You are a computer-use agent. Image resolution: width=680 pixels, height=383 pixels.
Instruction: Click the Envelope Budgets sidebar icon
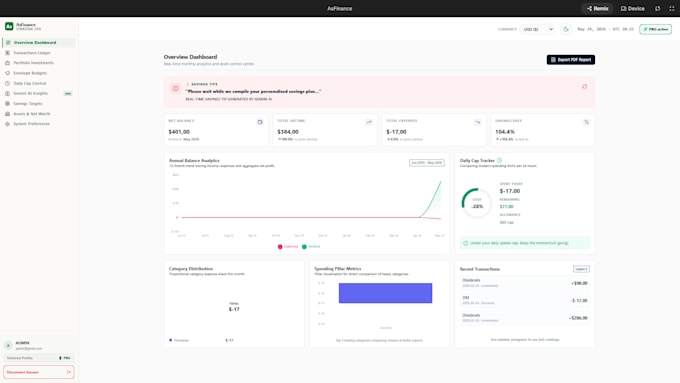tap(7, 73)
